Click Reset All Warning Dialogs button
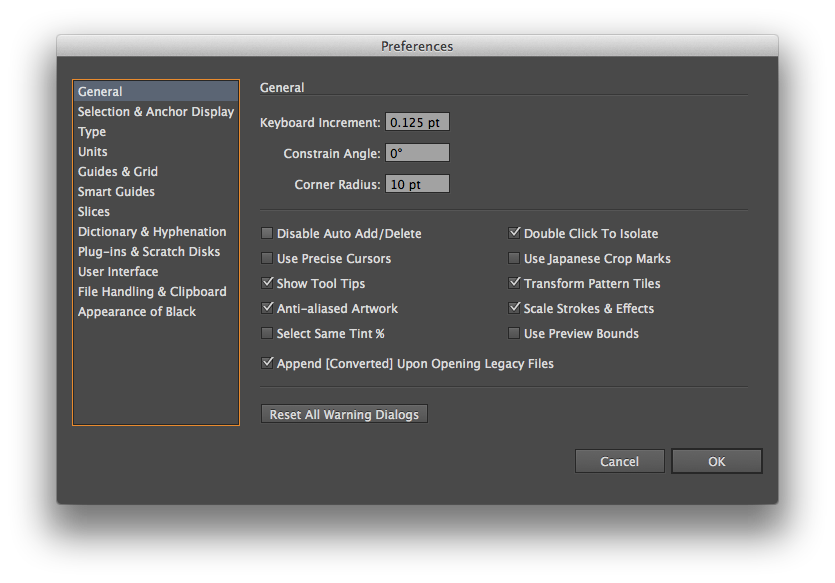The image size is (835, 583). 344,414
